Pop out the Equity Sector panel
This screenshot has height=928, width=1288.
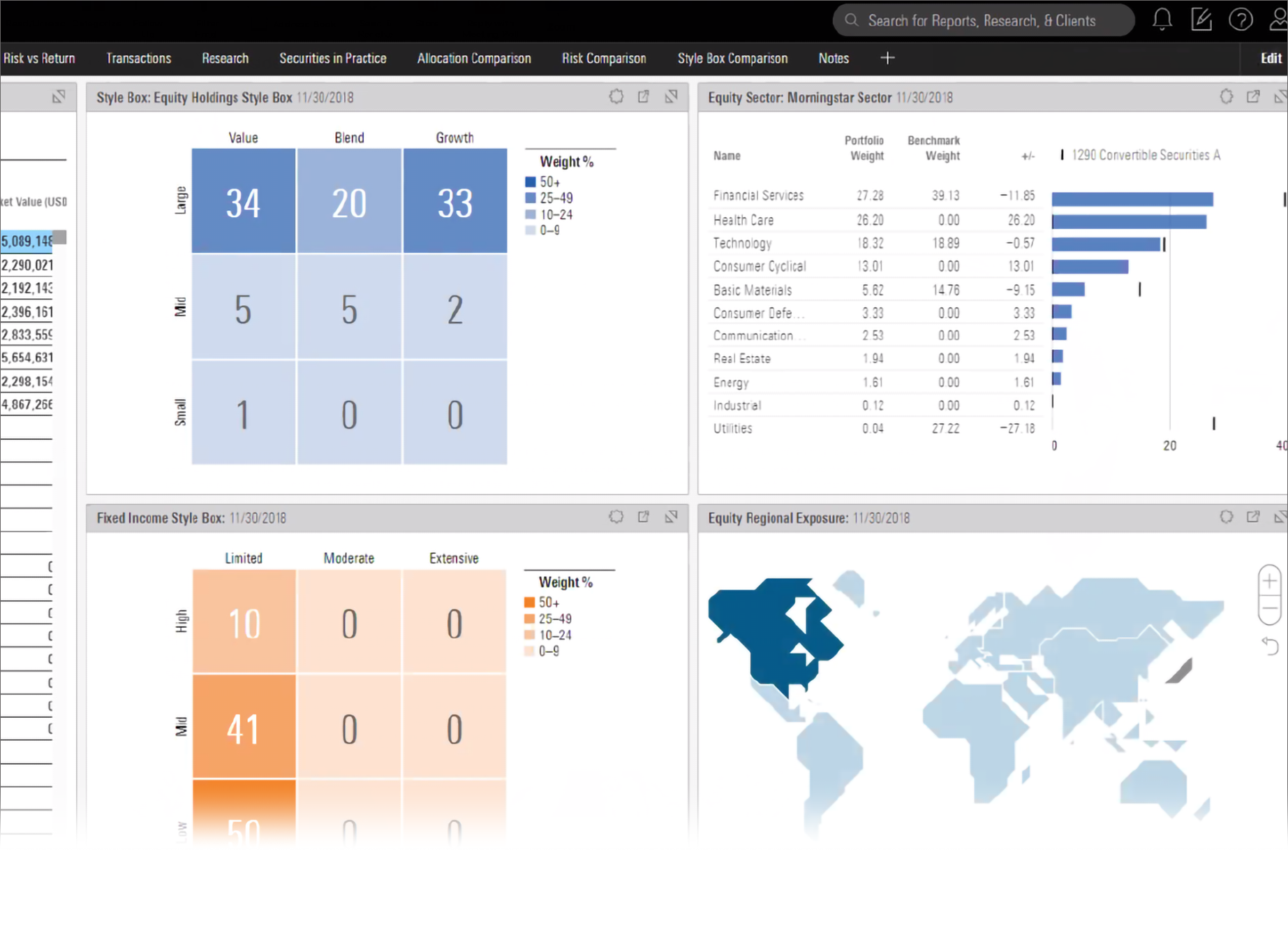[1253, 97]
